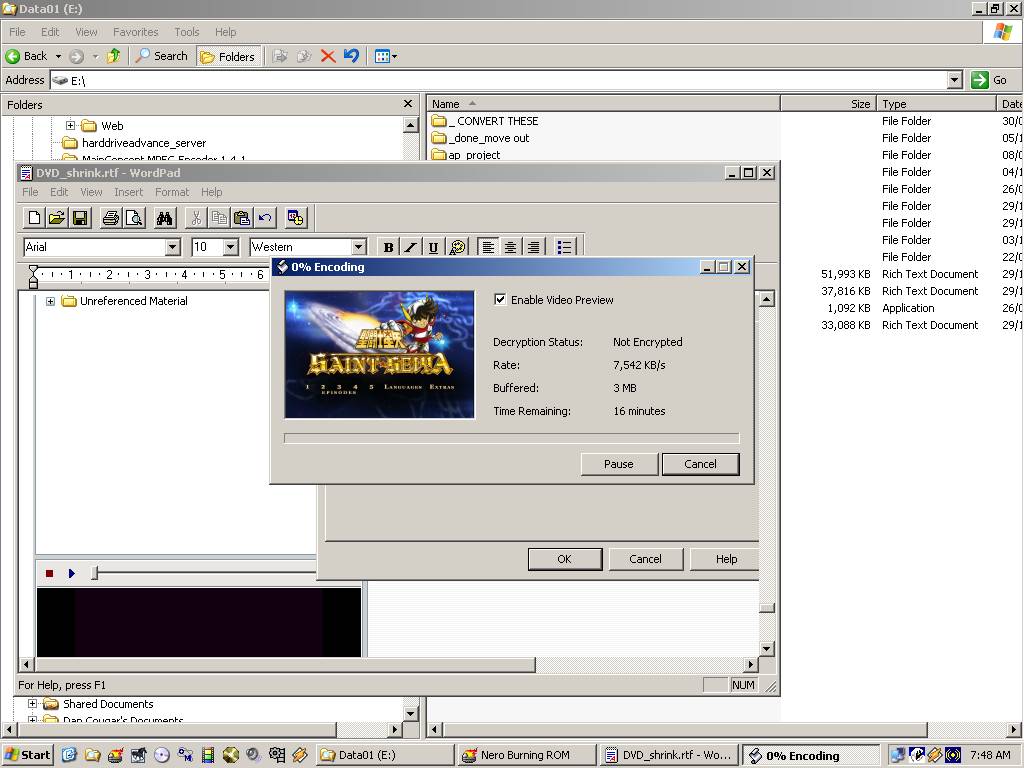Click the Copy icon in WordPad toolbar
The width and height of the screenshot is (1024, 768).
pyautogui.click(x=219, y=217)
